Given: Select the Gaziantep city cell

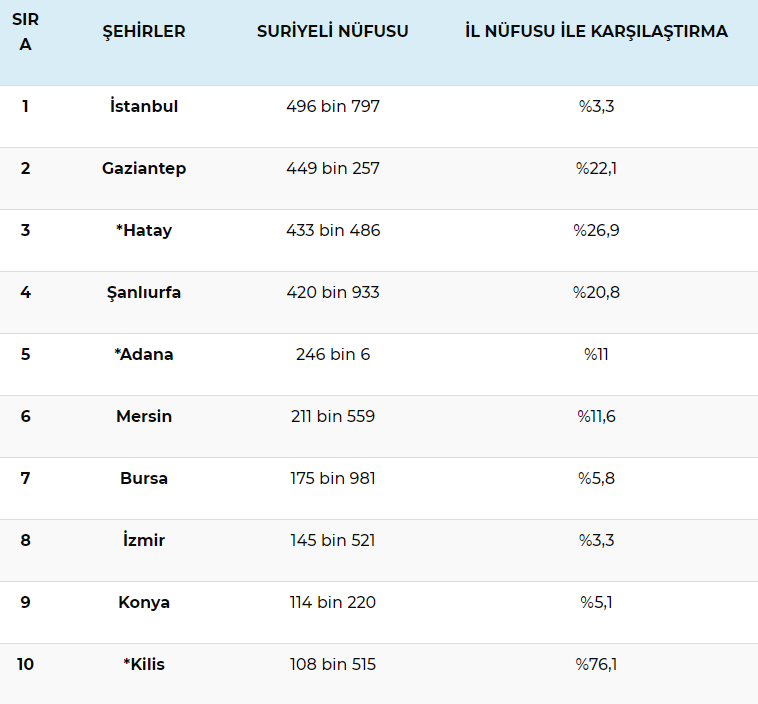Looking at the screenshot, I should 144,168.
